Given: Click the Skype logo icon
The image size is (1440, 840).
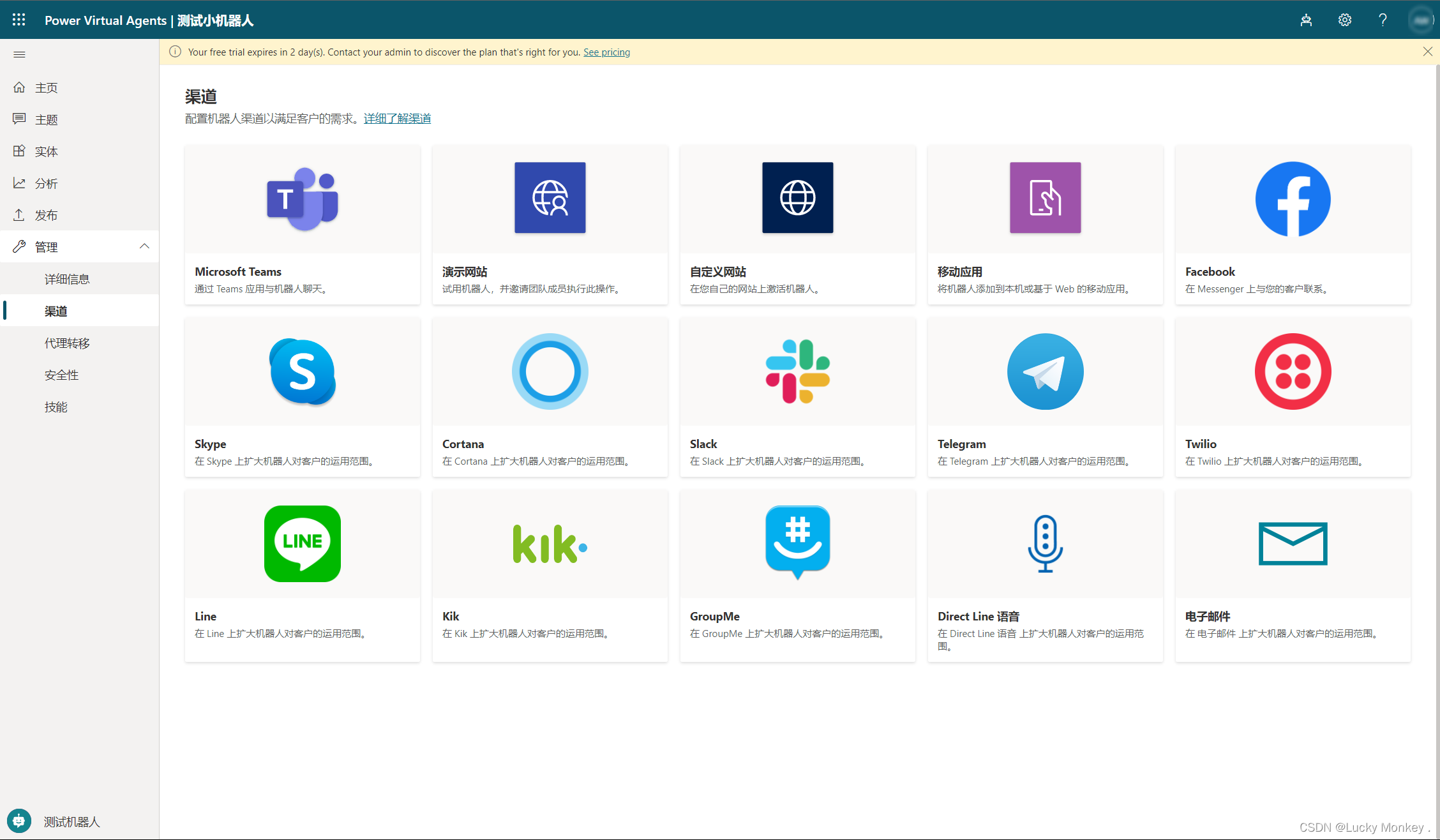Looking at the screenshot, I should point(303,371).
